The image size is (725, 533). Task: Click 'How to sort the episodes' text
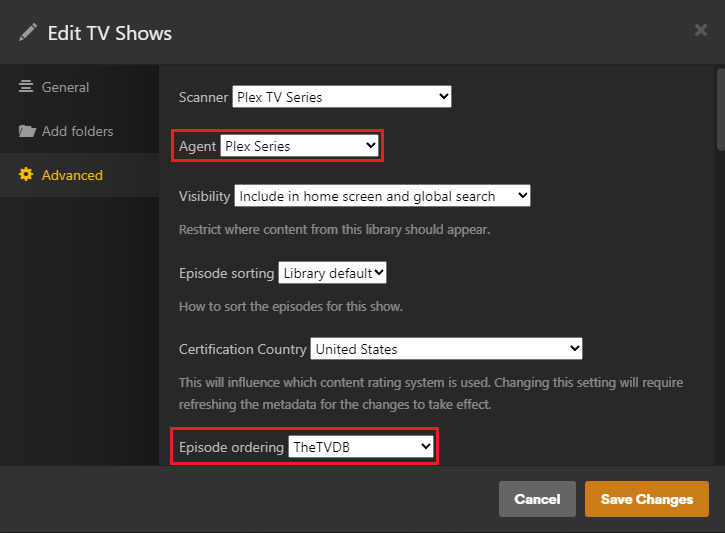point(291,306)
